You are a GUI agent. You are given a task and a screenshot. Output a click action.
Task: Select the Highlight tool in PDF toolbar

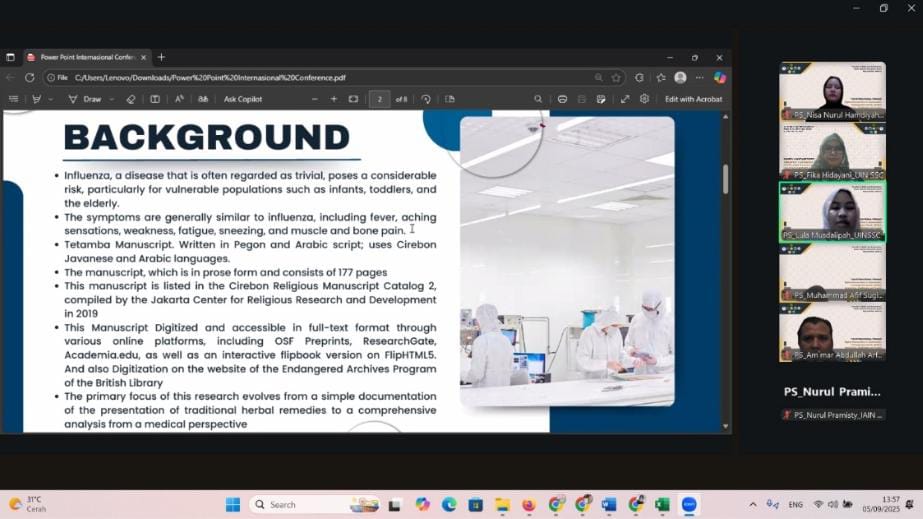pos(36,99)
